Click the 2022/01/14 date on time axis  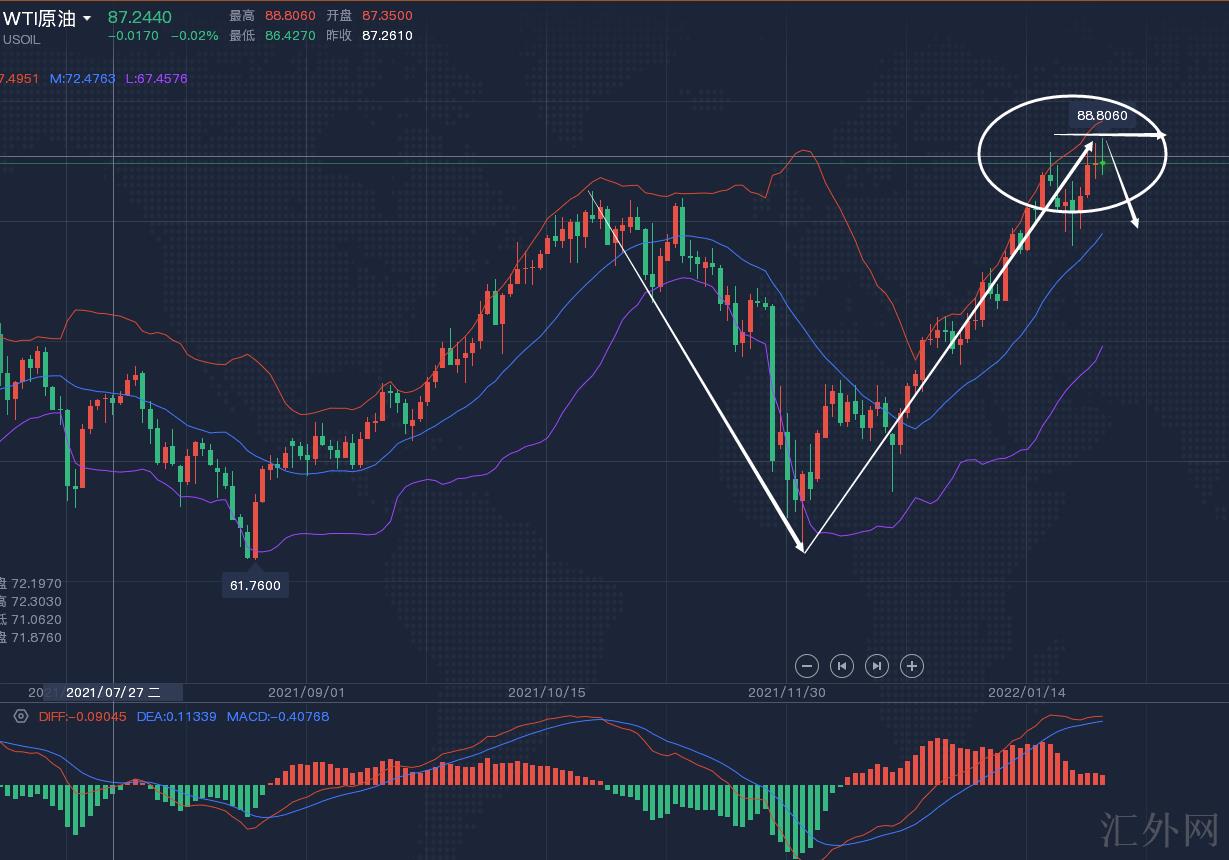1026,692
